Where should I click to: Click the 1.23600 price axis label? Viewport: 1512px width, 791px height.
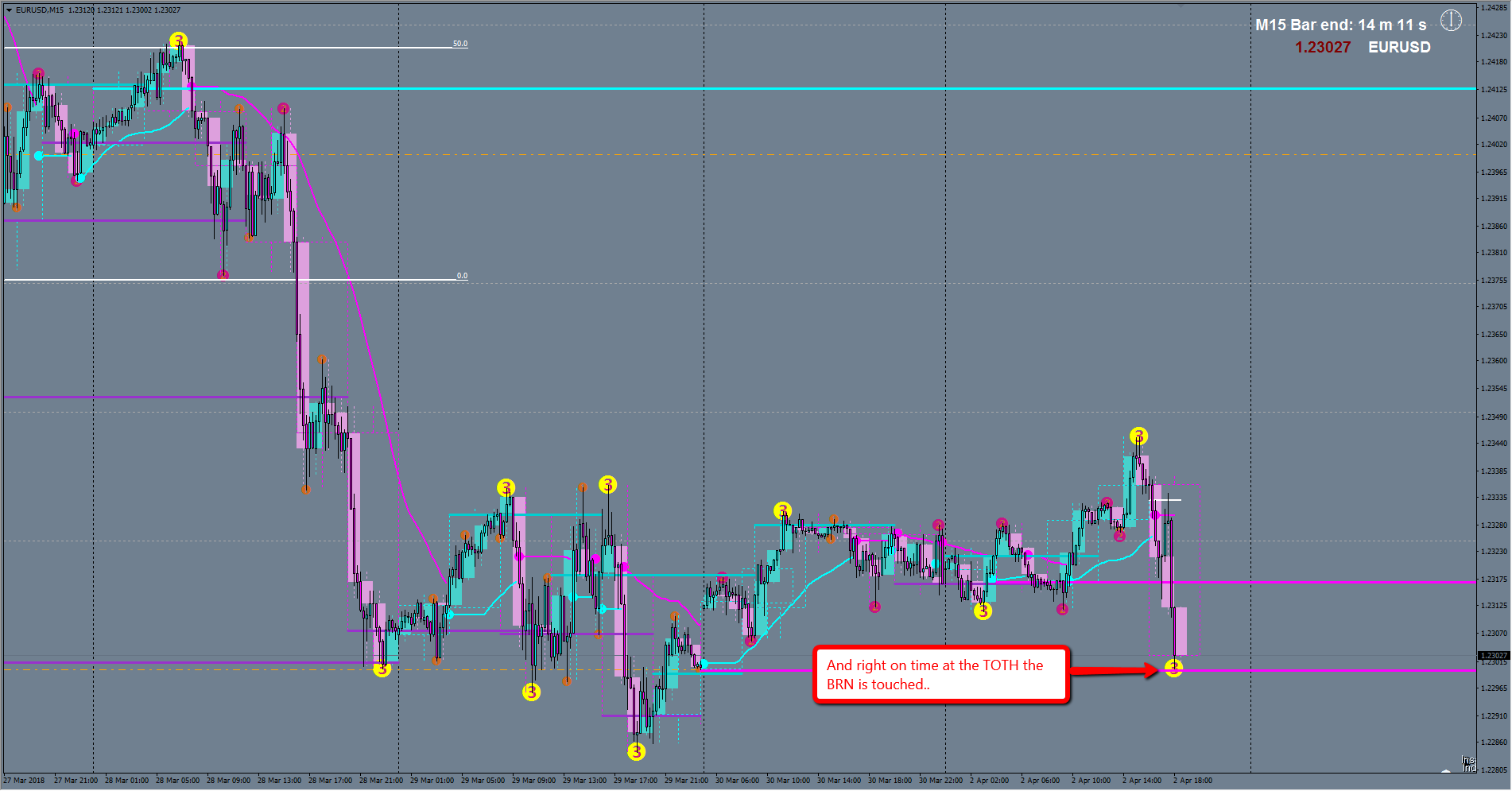(1495, 361)
